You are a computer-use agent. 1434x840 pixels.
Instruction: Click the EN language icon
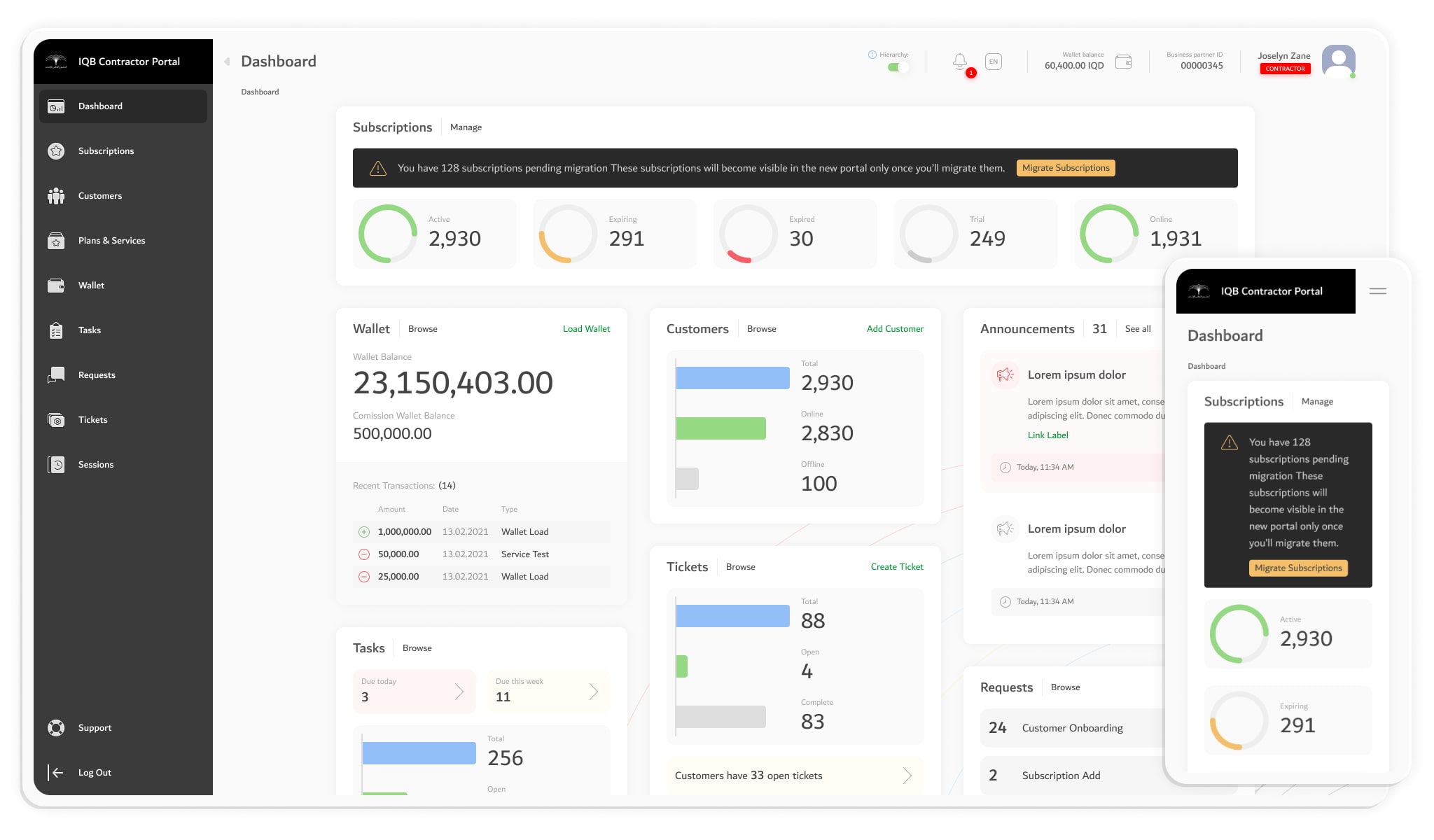click(993, 62)
